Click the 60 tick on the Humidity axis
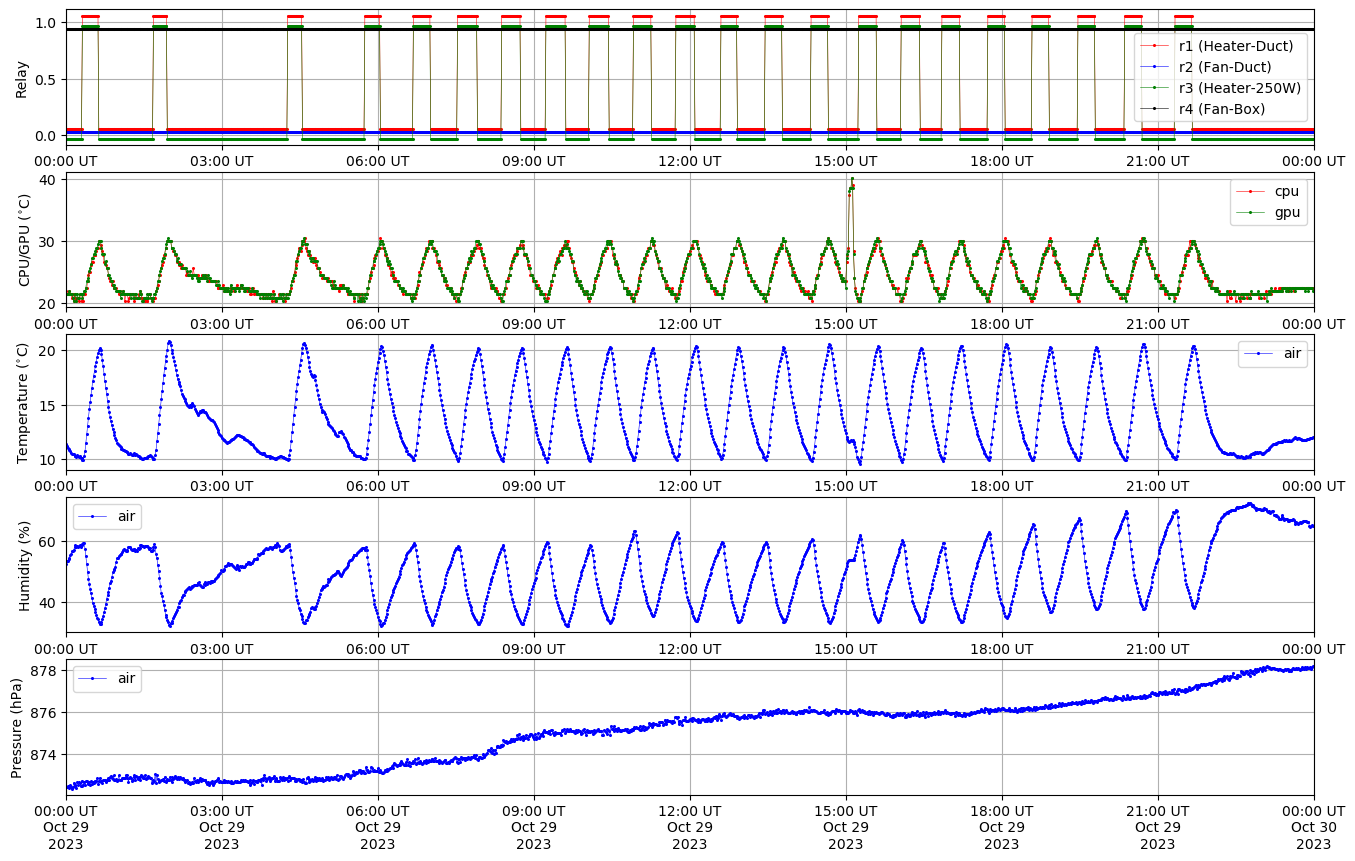The height and width of the screenshot is (861, 1355). tap(50, 541)
